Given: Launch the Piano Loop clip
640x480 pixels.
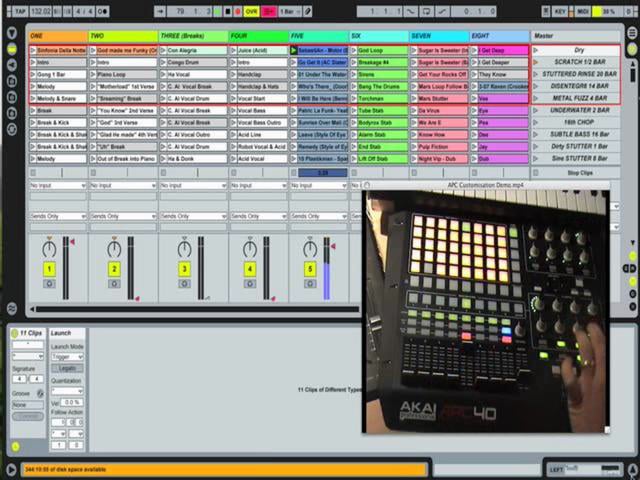Looking at the screenshot, I should (x=93, y=75).
